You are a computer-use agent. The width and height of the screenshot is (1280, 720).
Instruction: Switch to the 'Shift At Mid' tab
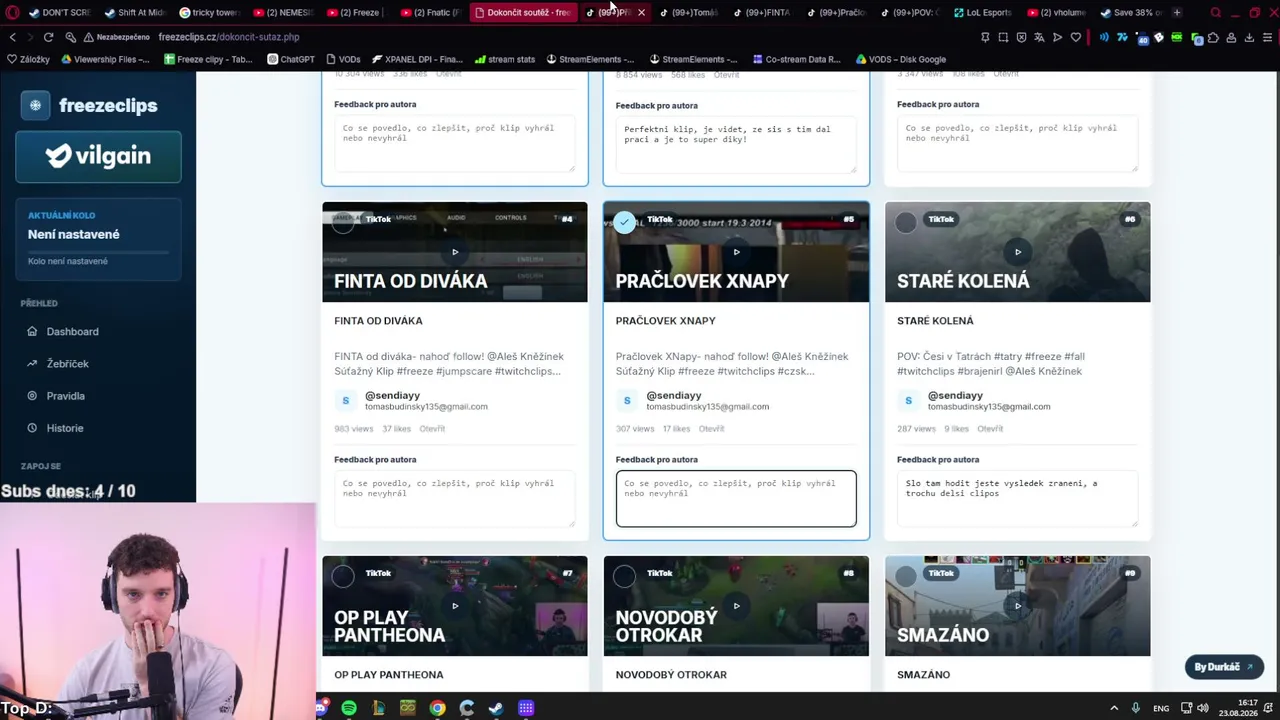135,13
